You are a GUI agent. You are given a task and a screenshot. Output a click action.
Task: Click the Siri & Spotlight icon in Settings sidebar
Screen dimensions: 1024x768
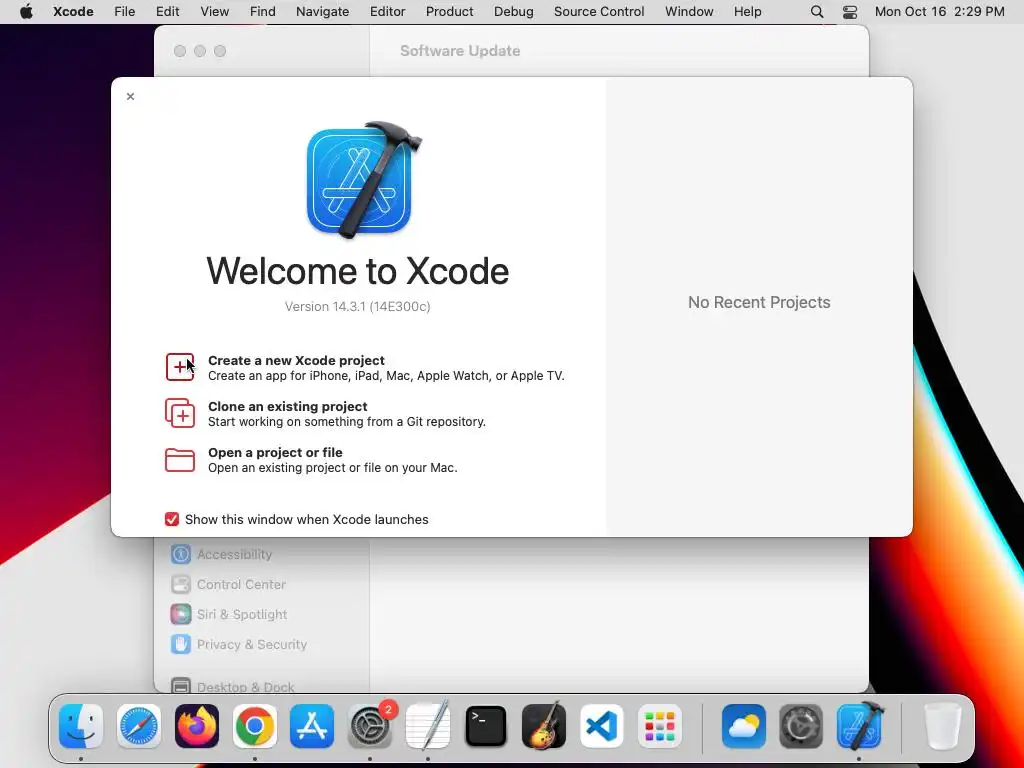pyautogui.click(x=181, y=615)
